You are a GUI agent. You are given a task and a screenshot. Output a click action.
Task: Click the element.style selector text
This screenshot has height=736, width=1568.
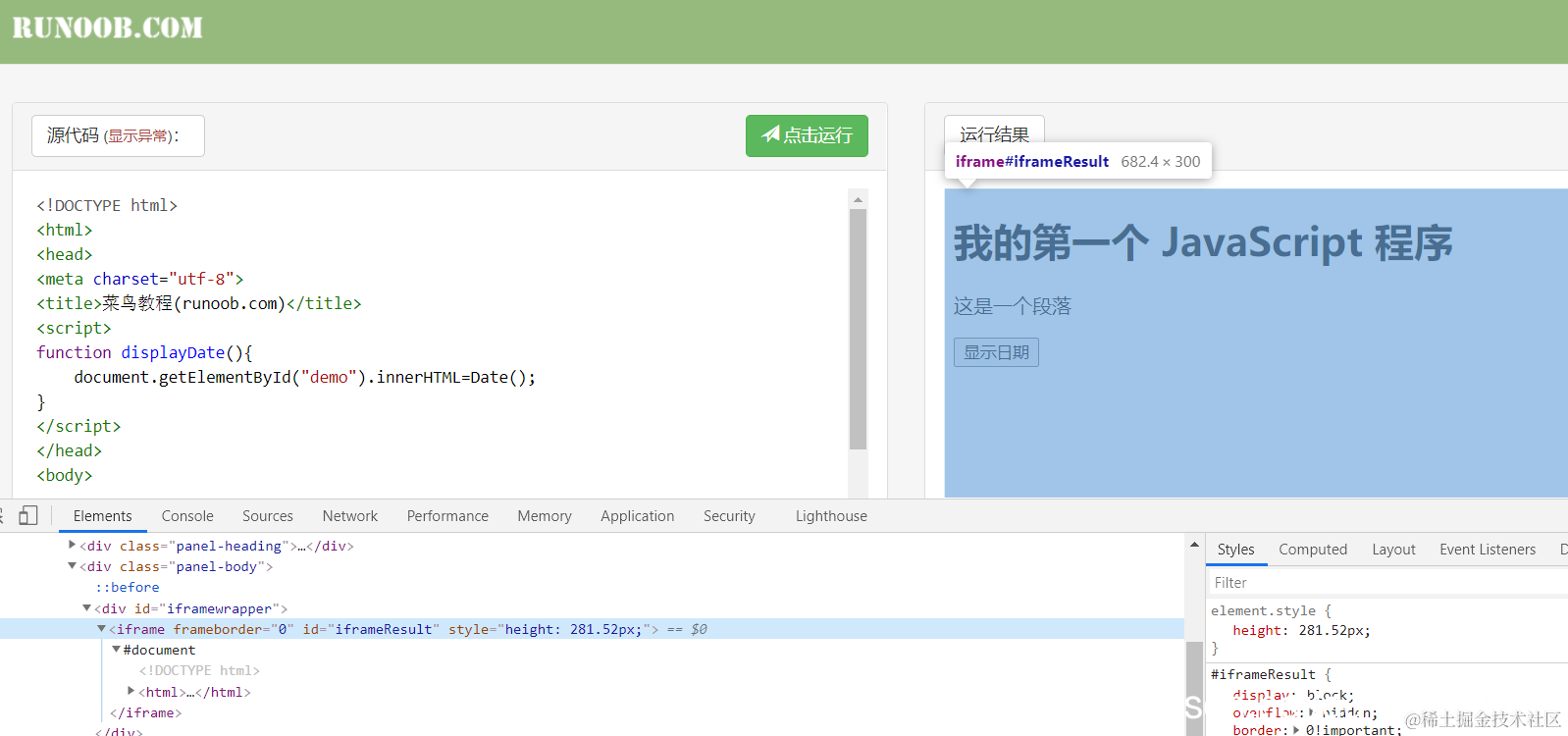tap(1263, 610)
